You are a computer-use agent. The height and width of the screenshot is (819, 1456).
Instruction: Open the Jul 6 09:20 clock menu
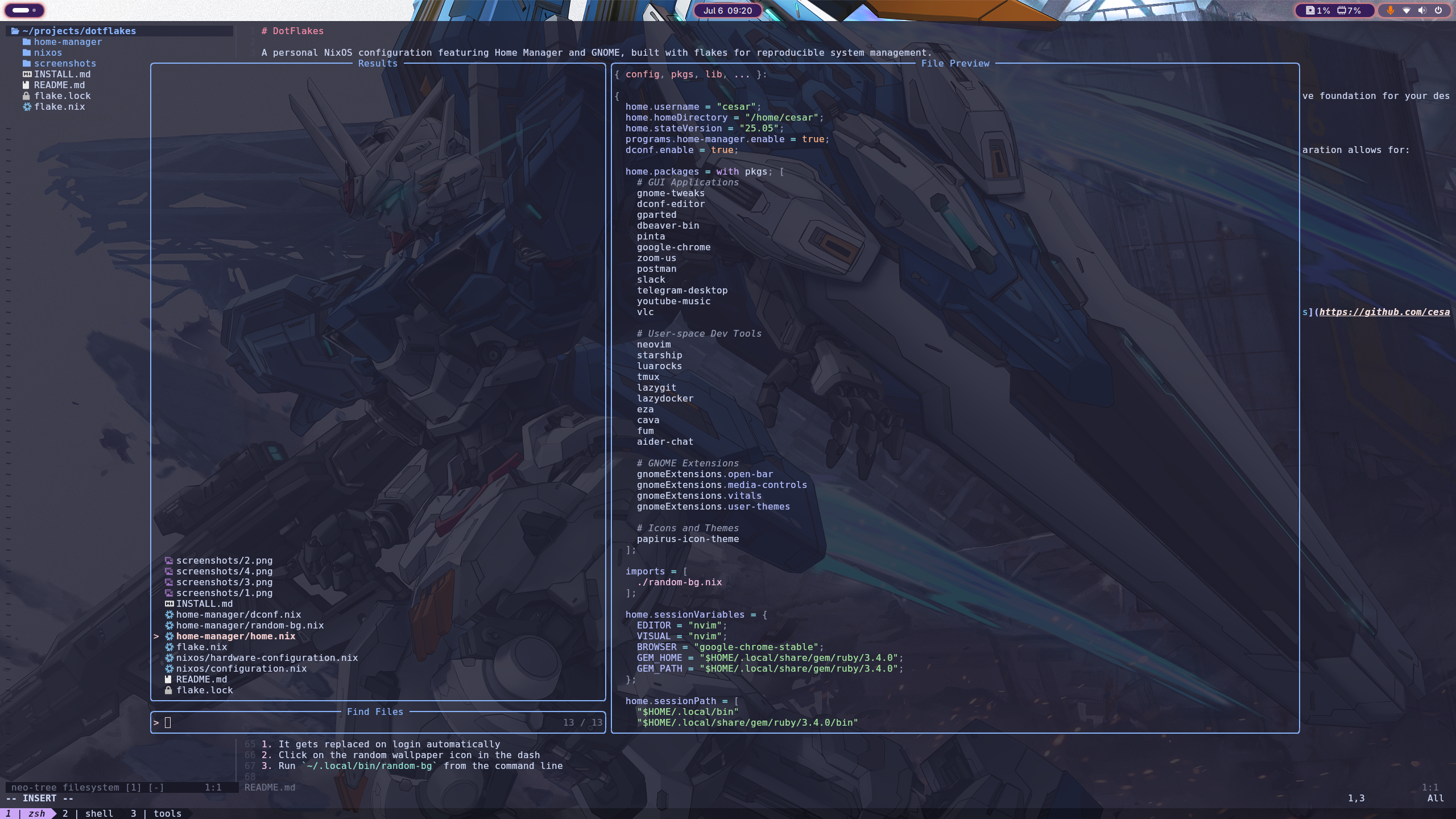[727, 10]
